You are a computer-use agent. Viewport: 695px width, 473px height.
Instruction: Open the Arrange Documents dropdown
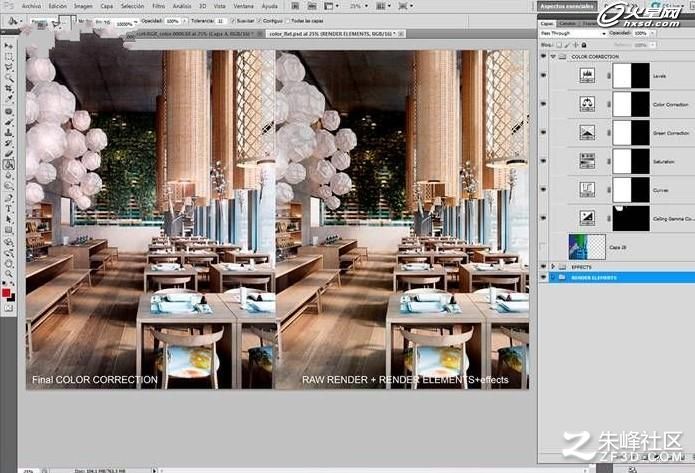point(383,6)
